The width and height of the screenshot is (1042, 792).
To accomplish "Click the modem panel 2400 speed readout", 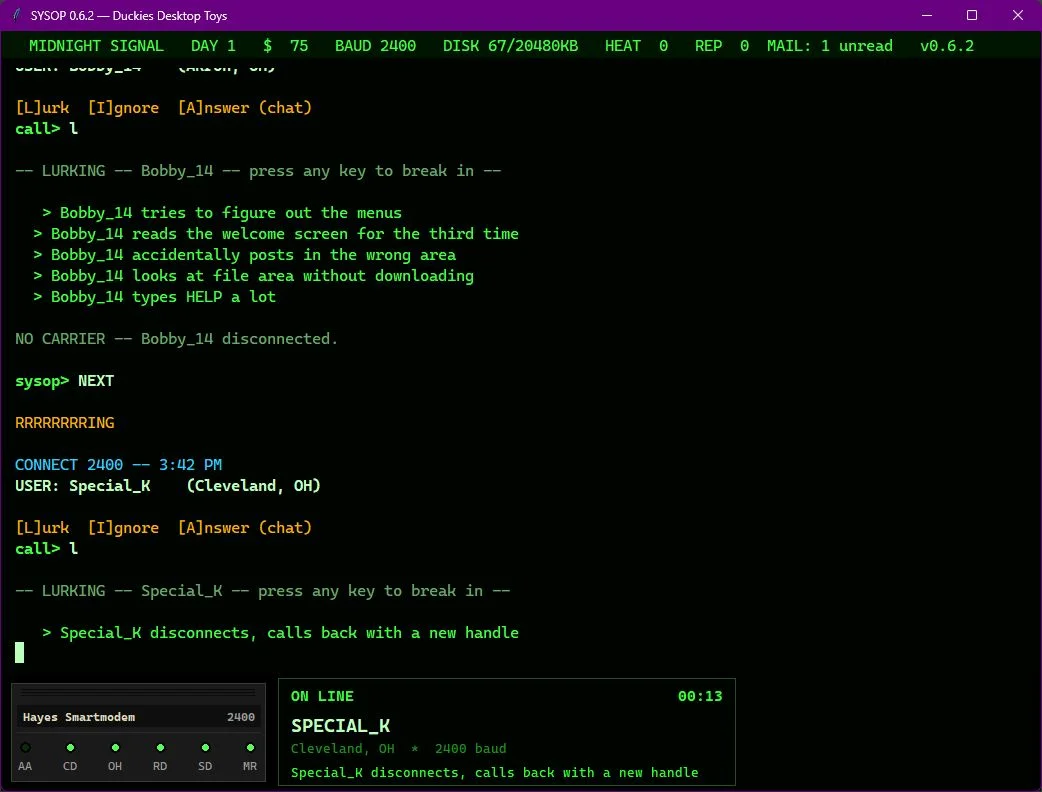I will point(241,717).
